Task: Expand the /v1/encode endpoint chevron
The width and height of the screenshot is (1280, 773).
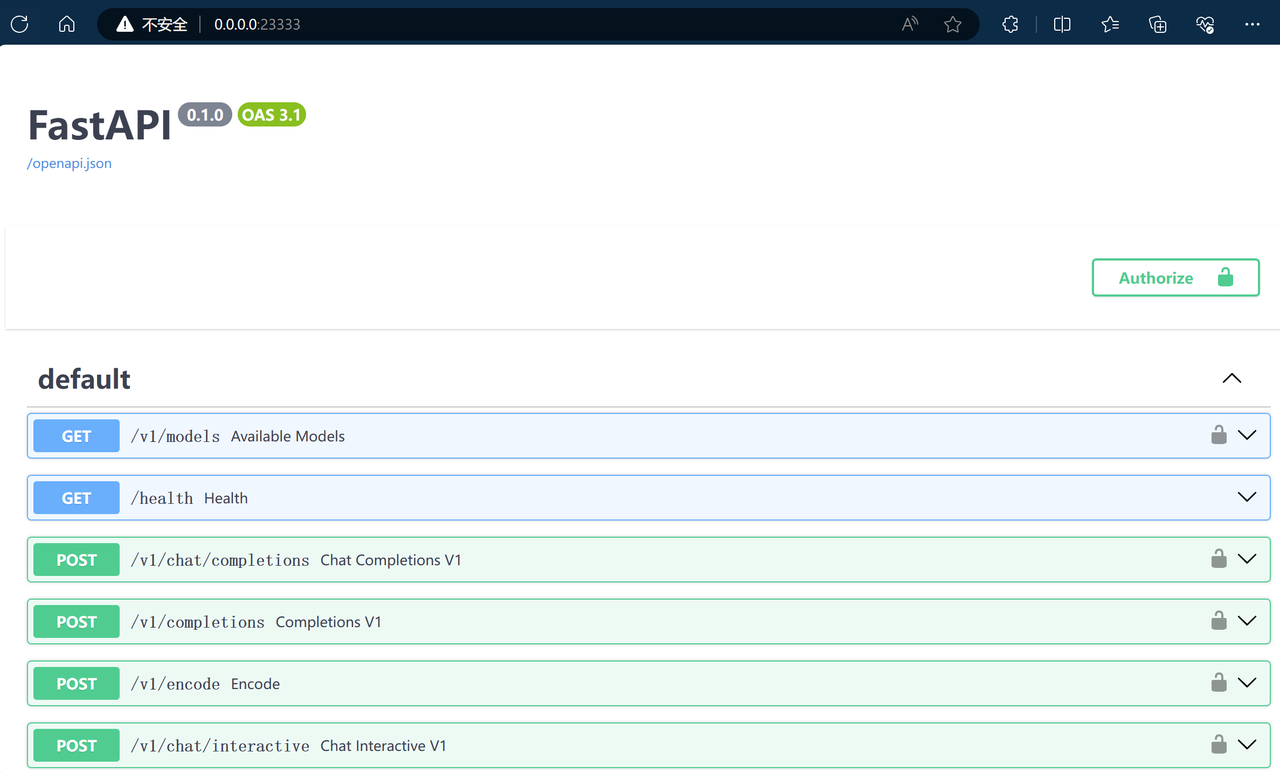Action: coord(1247,683)
